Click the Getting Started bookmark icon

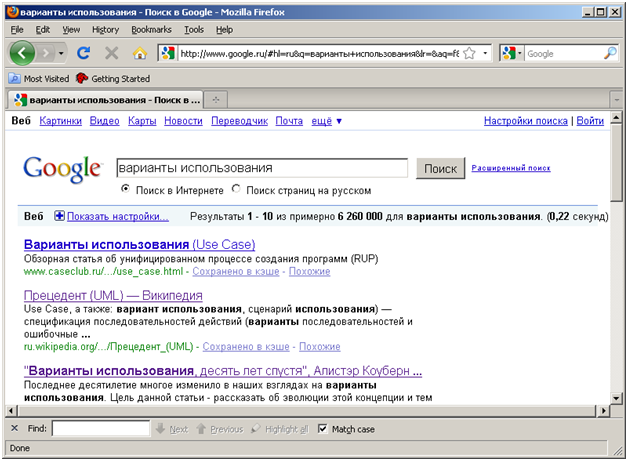pos(82,78)
